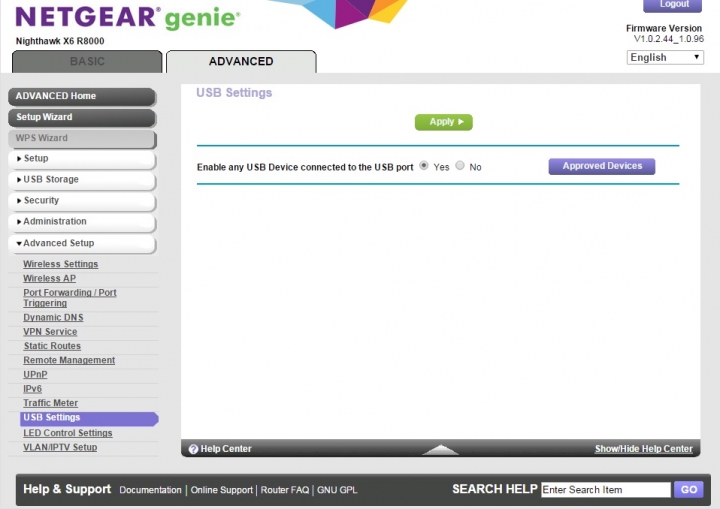
Task: Open the WPS Wizard
Action: (82, 139)
